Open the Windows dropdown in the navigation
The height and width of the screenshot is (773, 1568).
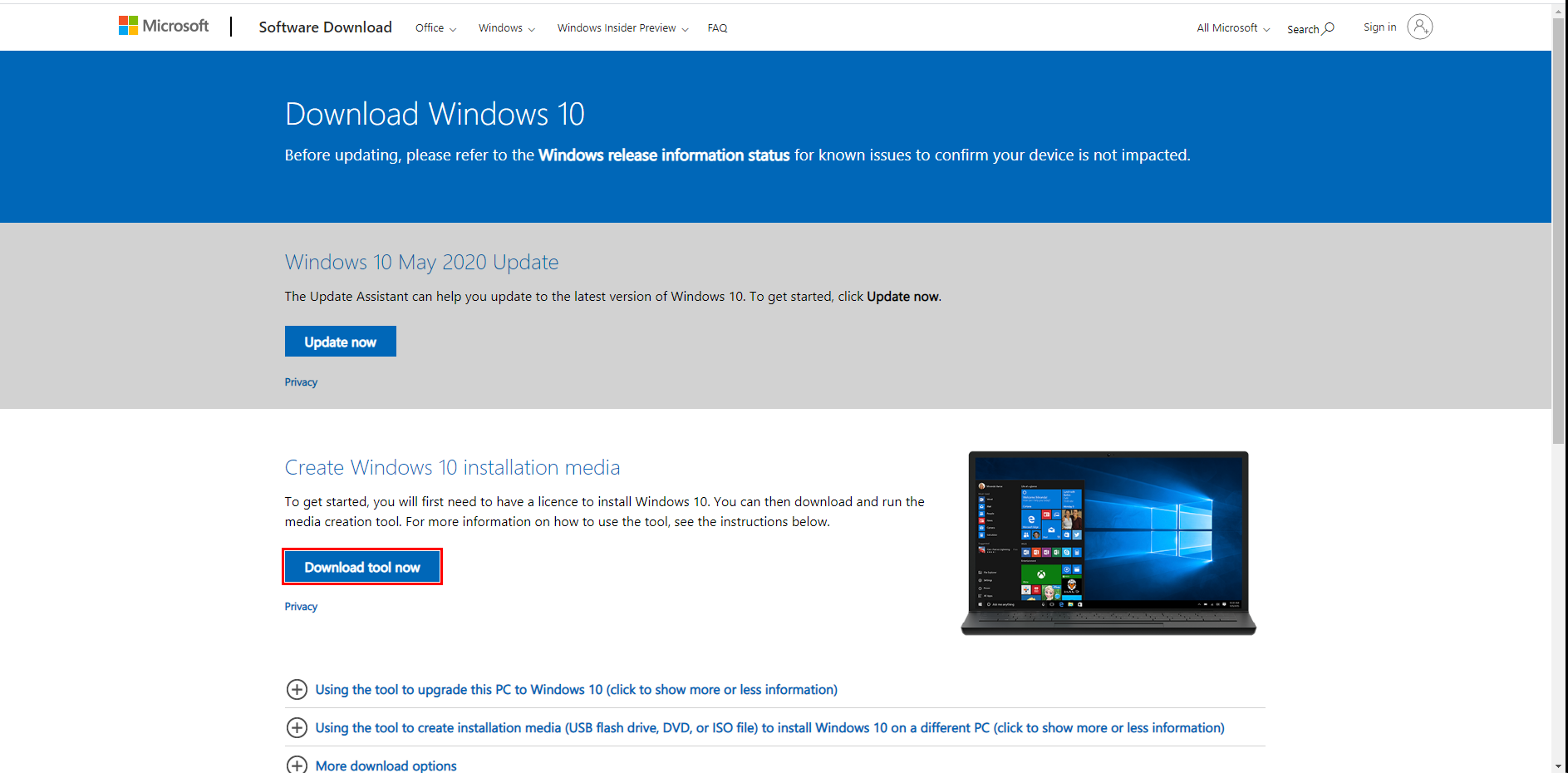505,27
